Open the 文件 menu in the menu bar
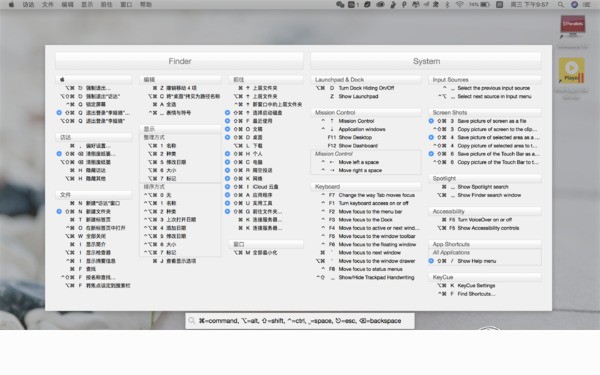The height and width of the screenshot is (375, 600). click(x=48, y=5)
